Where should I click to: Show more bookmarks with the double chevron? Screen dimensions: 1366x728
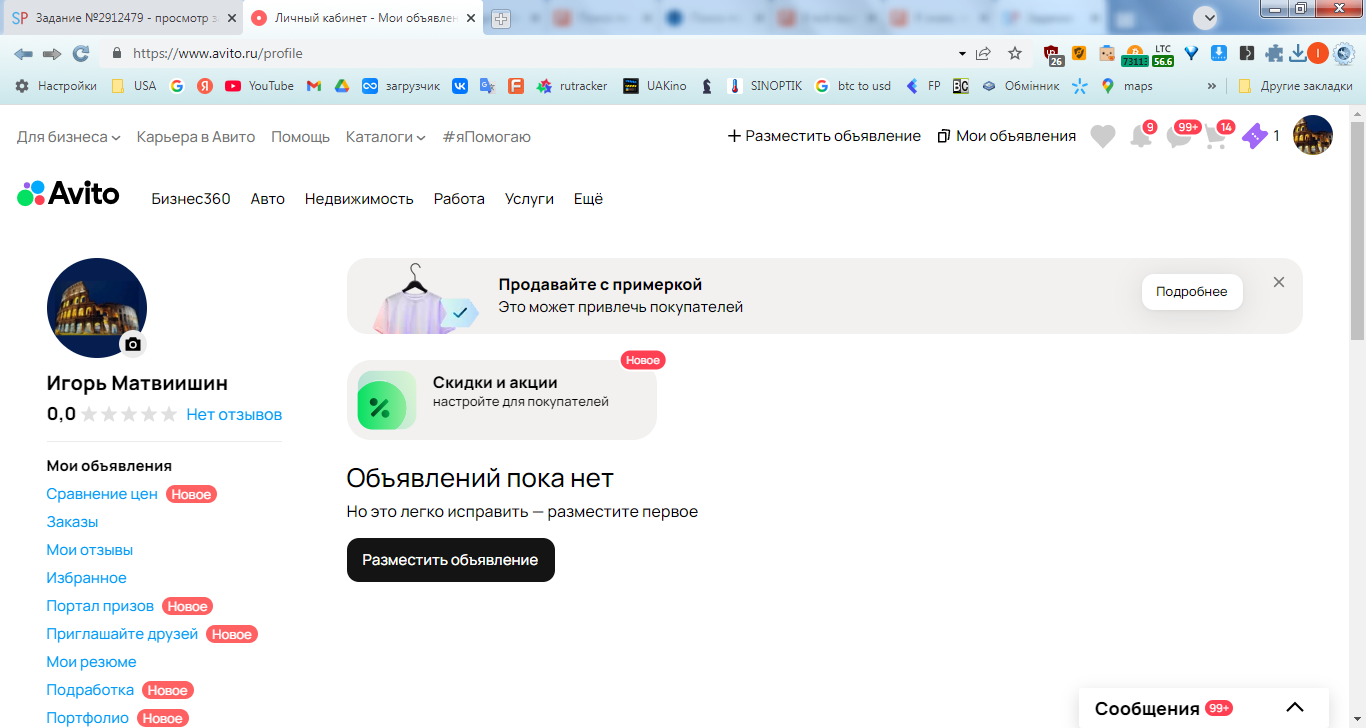(x=1212, y=86)
